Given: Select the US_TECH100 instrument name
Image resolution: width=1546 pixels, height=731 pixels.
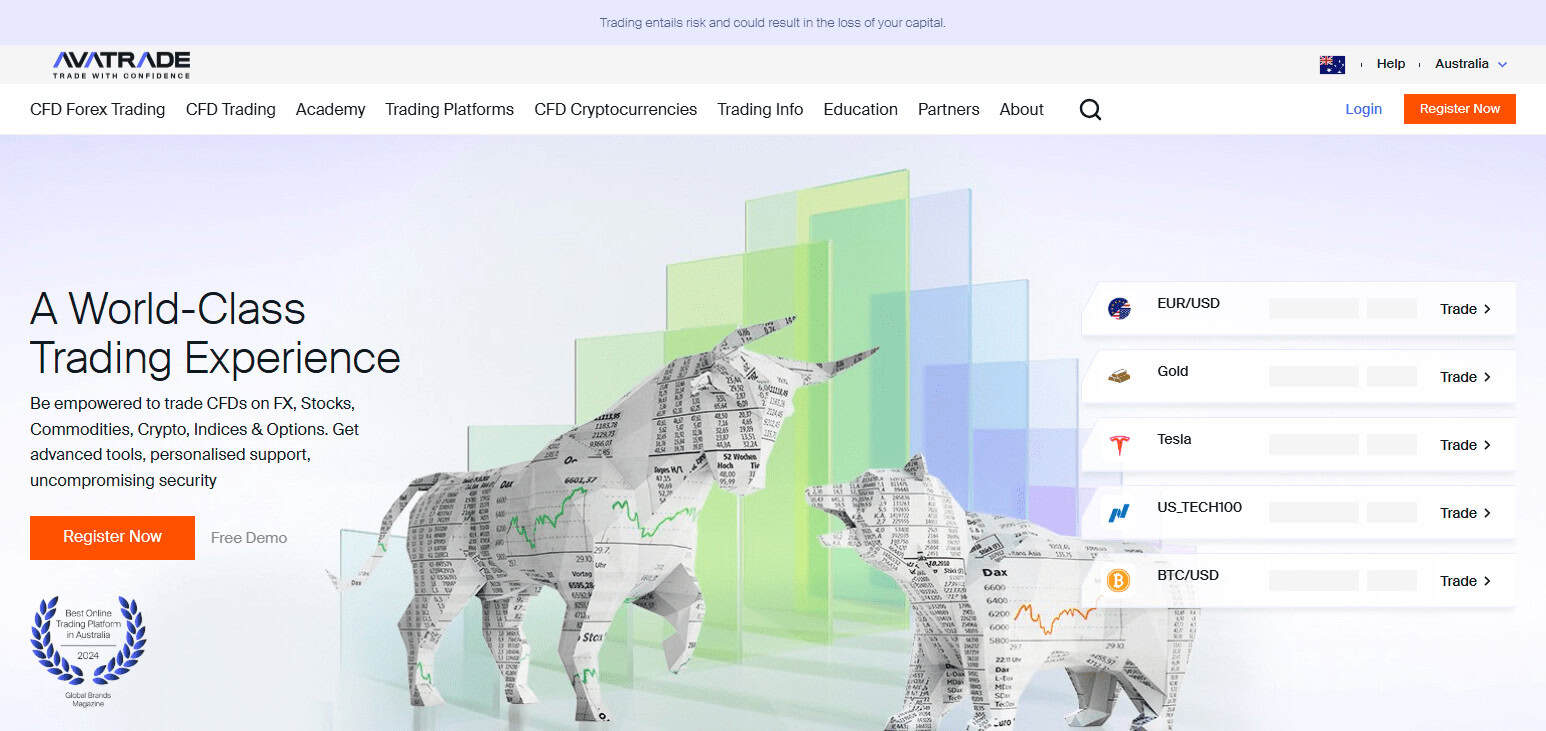Looking at the screenshot, I should [1199, 507].
